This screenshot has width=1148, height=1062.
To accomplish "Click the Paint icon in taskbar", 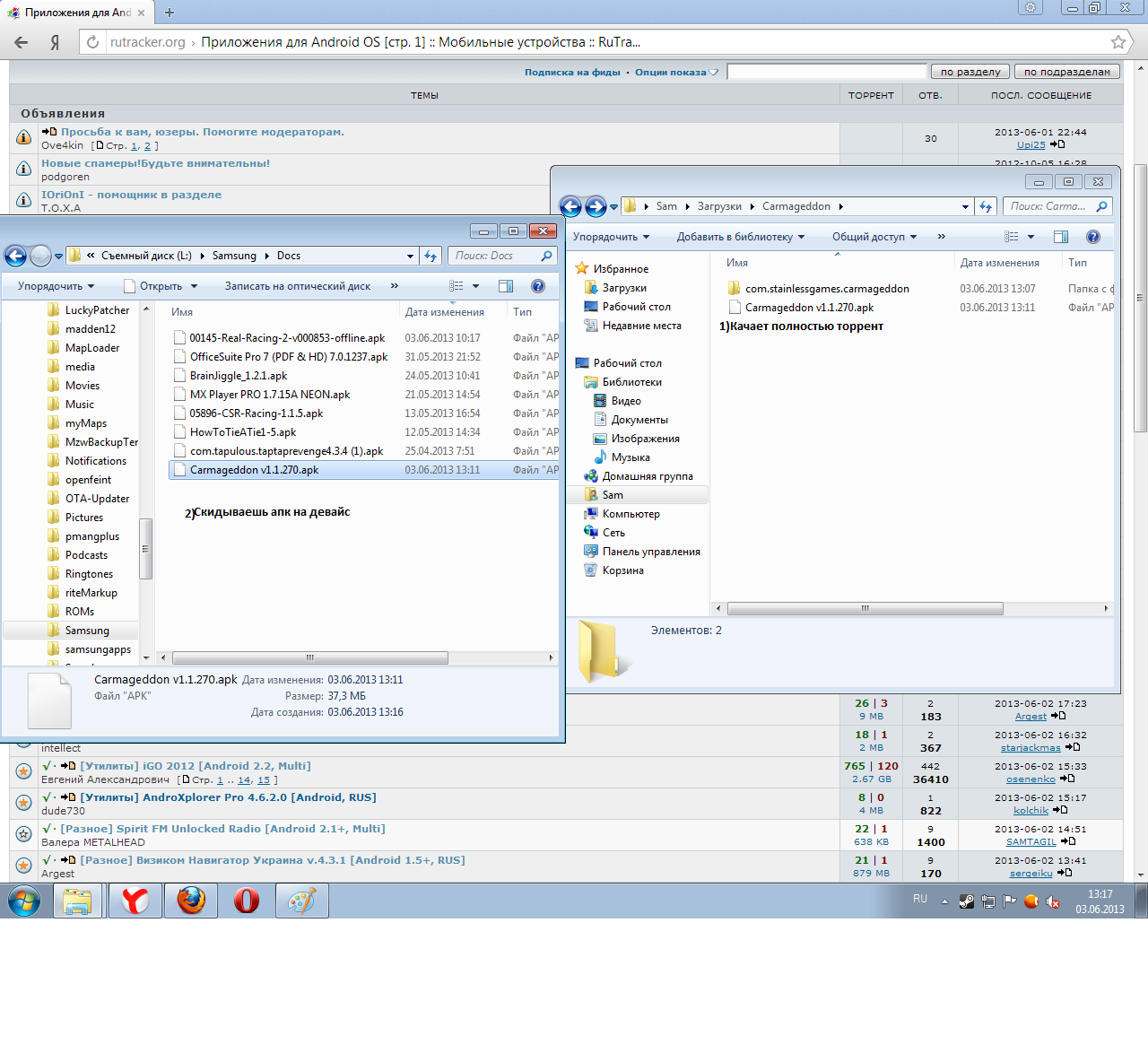I will [x=301, y=901].
